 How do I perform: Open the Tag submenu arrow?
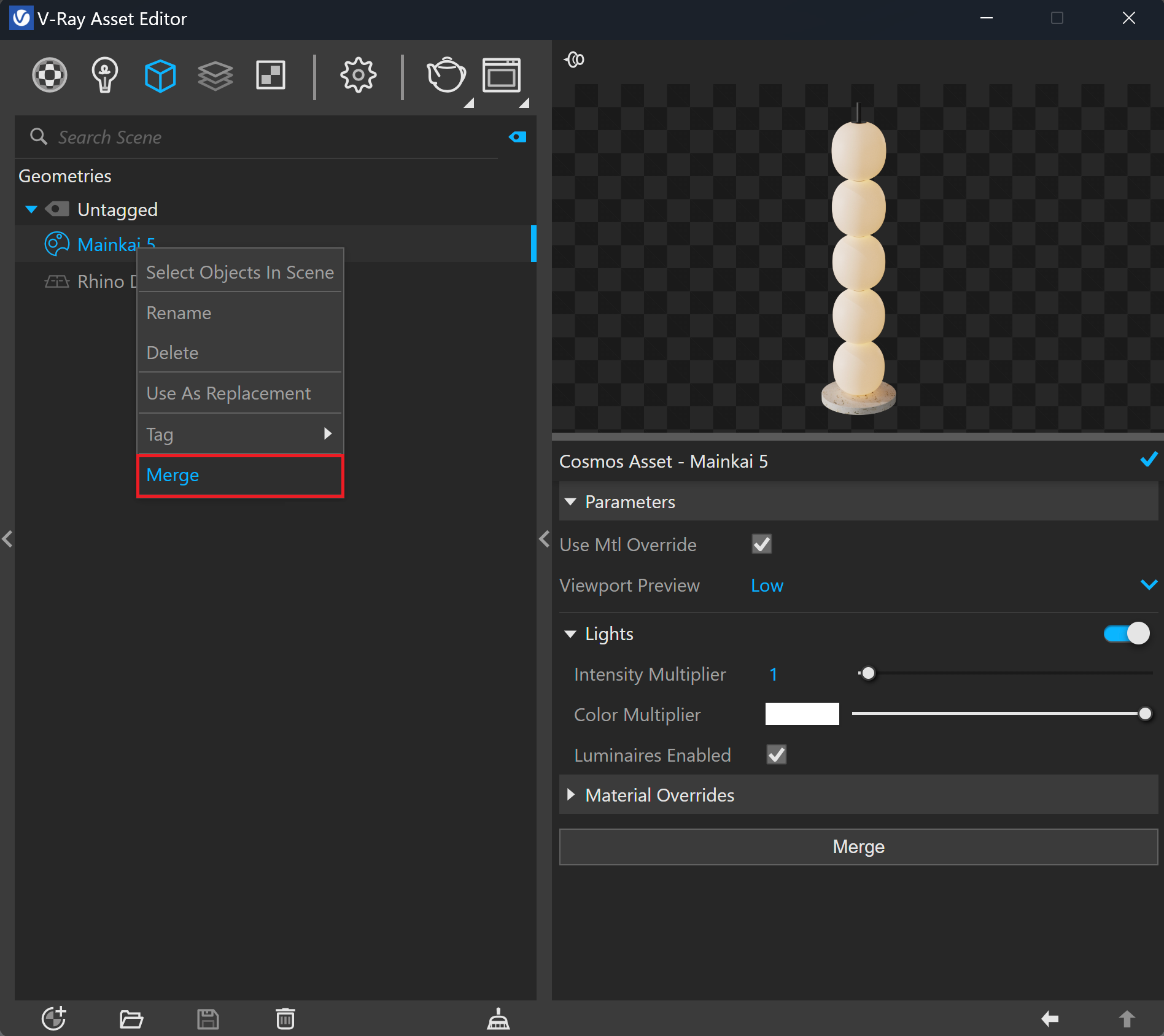328,434
